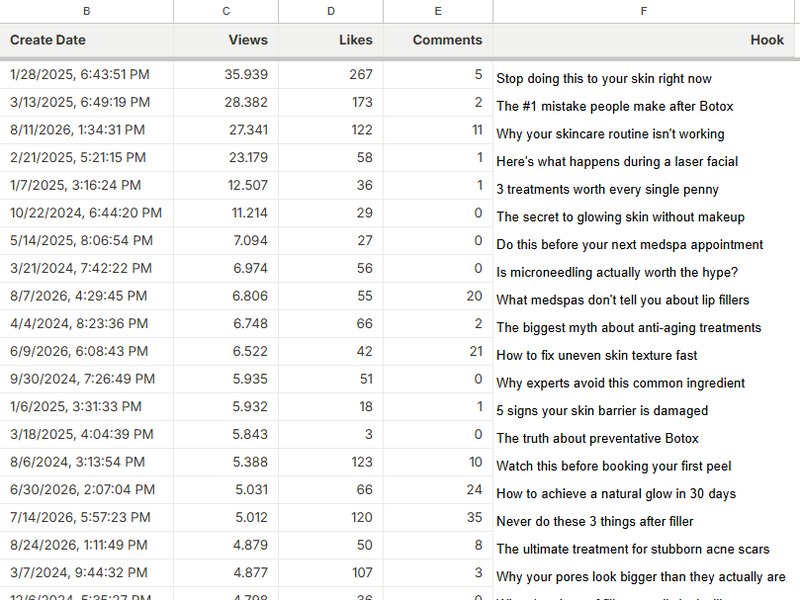Select likes cell 123
Image resolution: width=800 pixels, height=600 pixels.
click(x=331, y=462)
